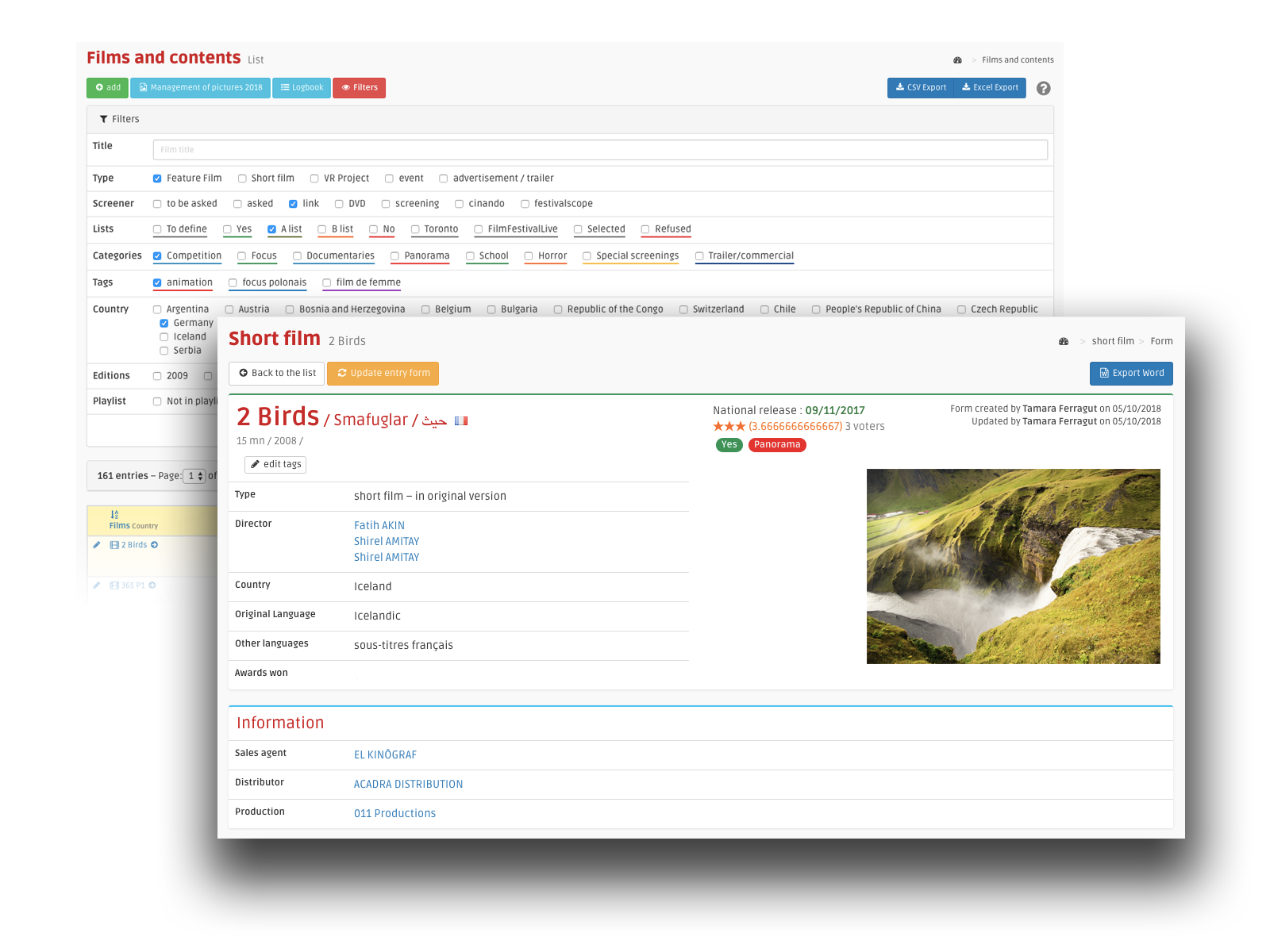Screen dimensions: 1270x952
Task: Open Management of pictures 2018
Action: [x=200, y=88]
